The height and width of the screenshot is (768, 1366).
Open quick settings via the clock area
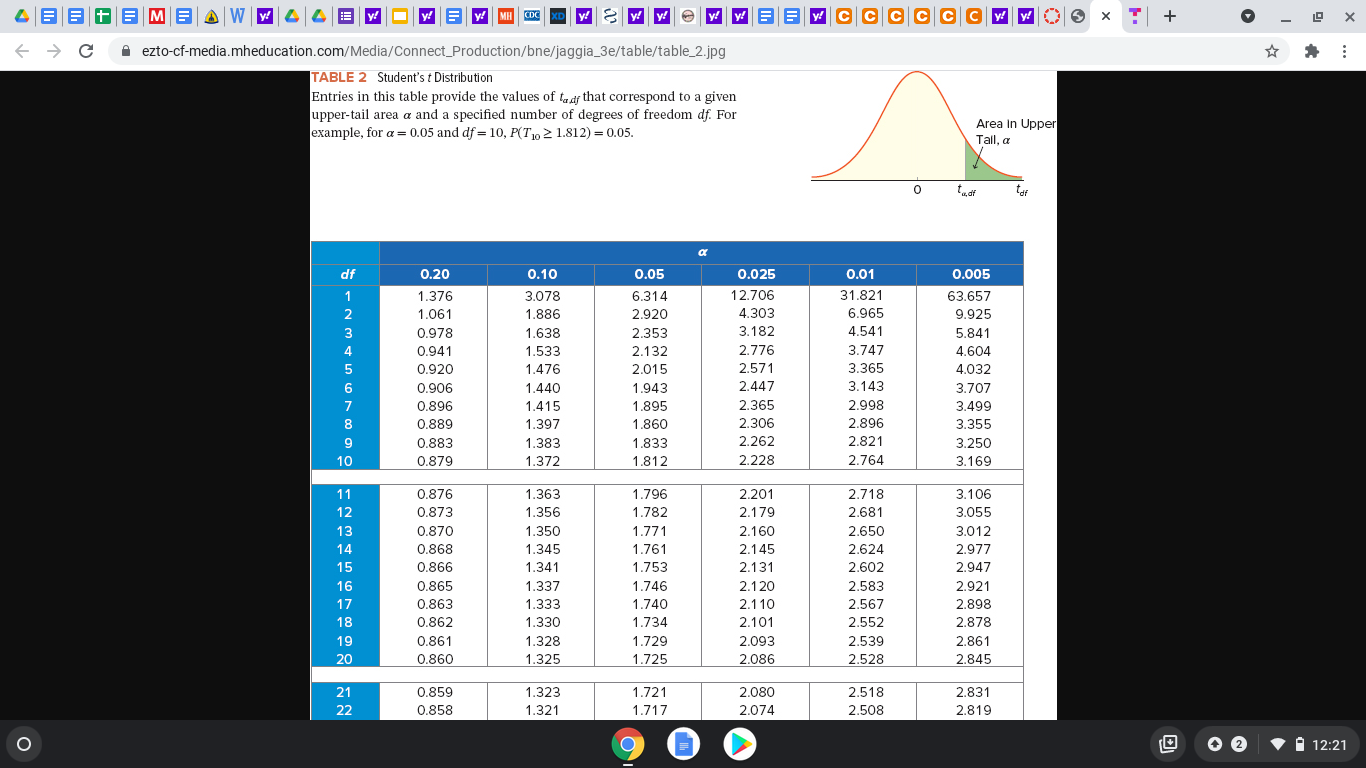click(x=1330, y=744)
